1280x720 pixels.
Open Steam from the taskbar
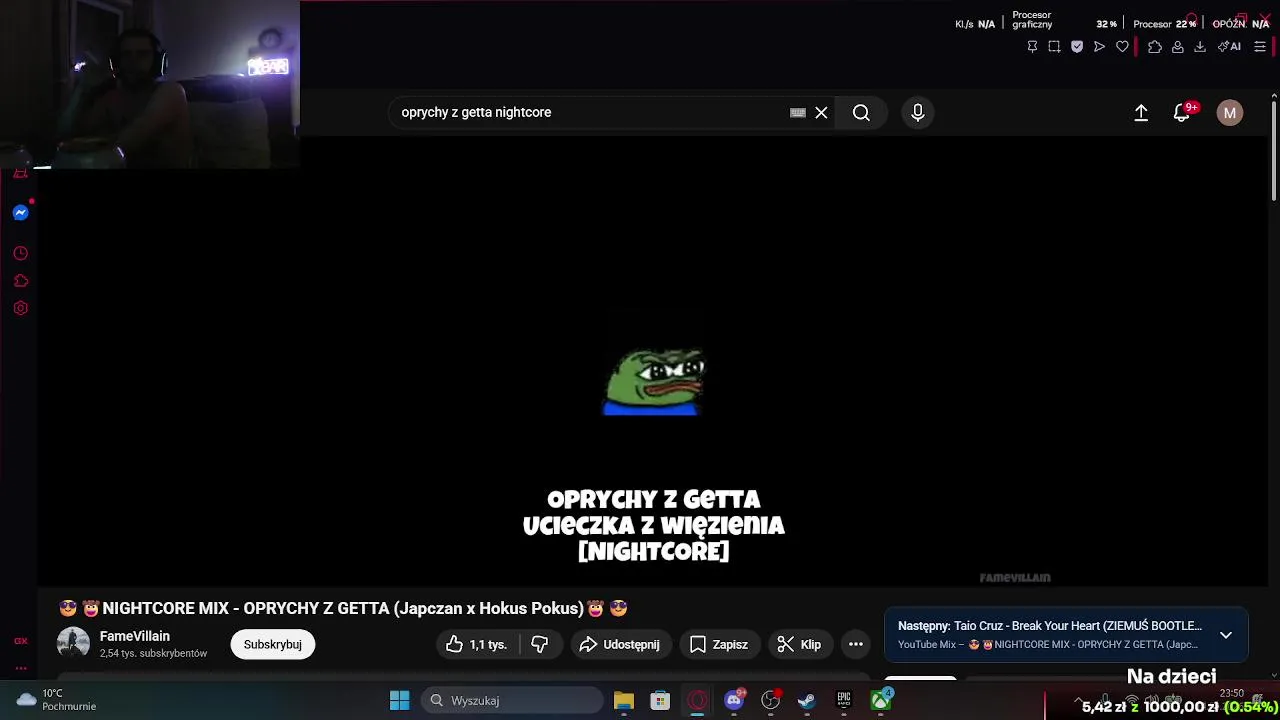point(807,700)
